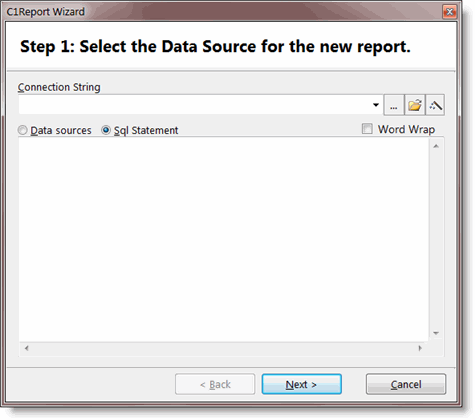Click the disabled Back button
Viewport: 475px width, 420px height.
pyautogui.click(x=215, y=384)
